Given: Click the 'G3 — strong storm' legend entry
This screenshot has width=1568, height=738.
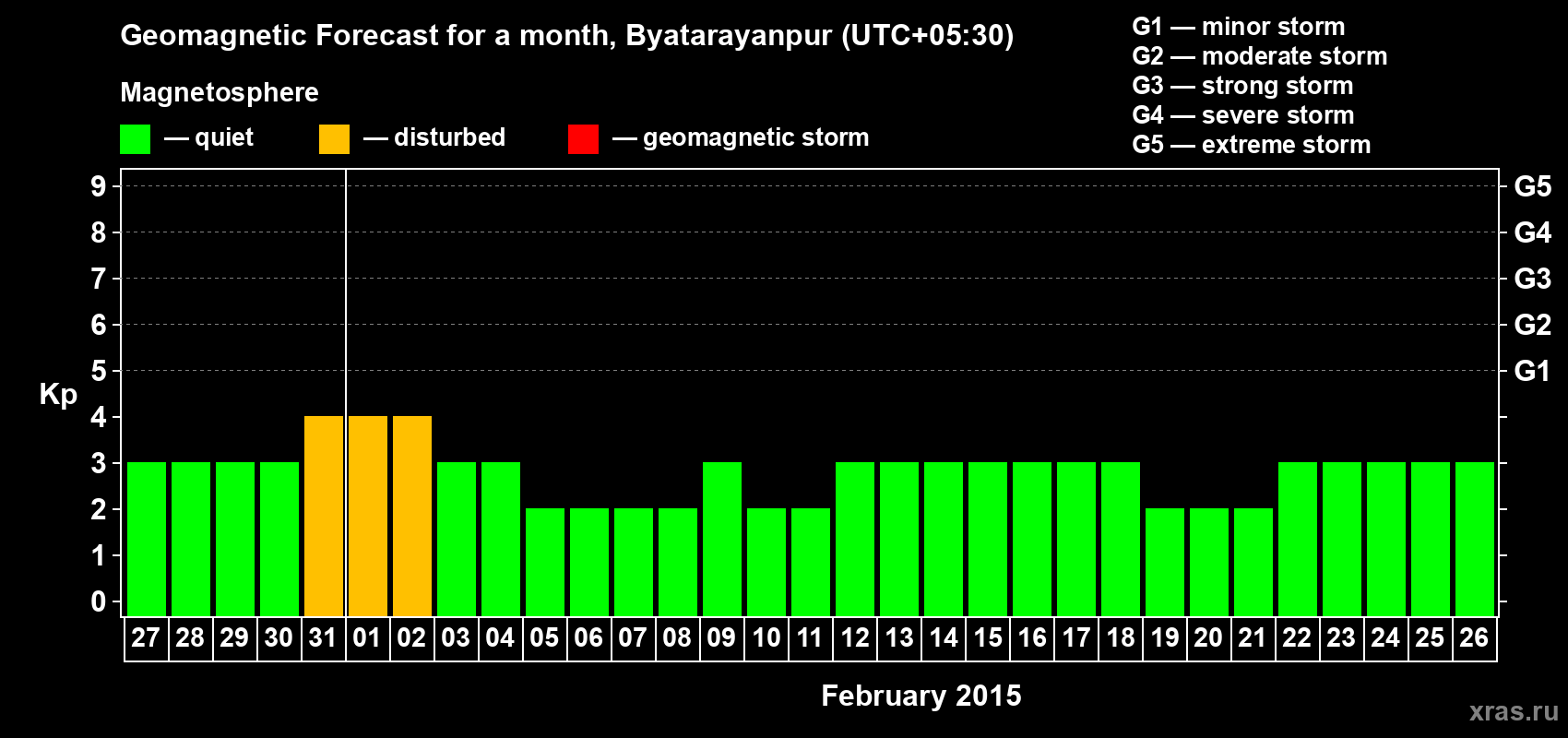Looking at the screenshot, I should coord(1242,86).
